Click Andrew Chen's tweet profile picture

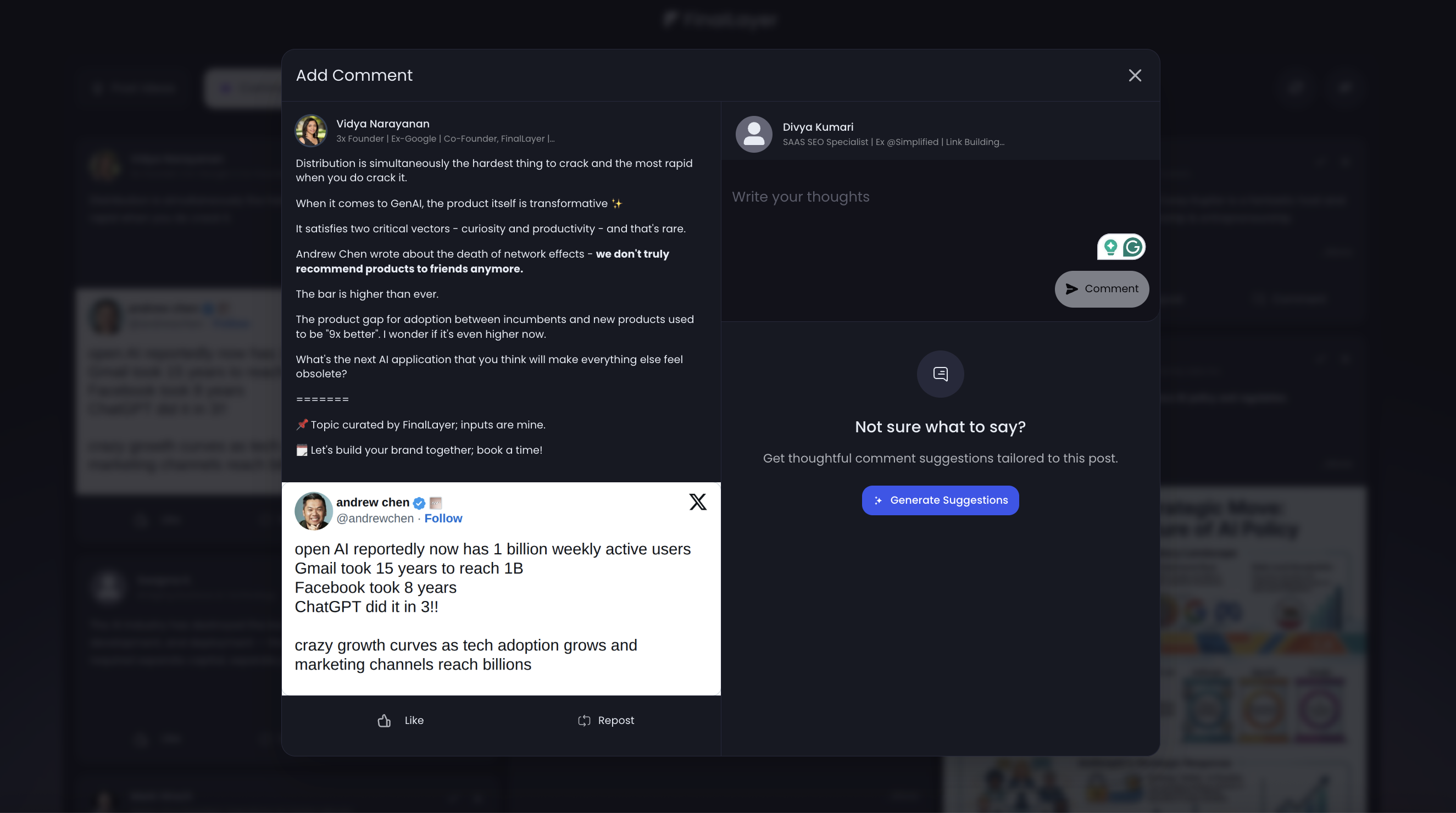313,511
